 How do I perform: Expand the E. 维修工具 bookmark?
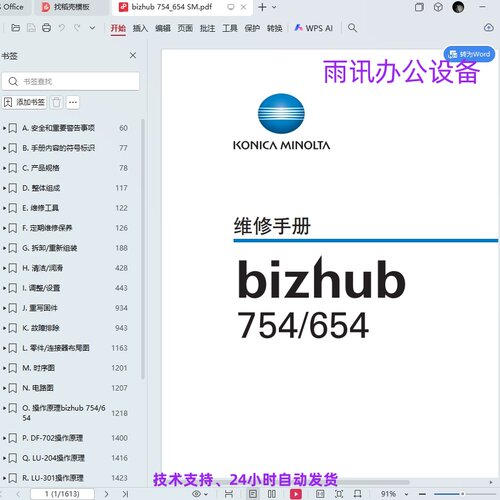click(x=4, y=208)
